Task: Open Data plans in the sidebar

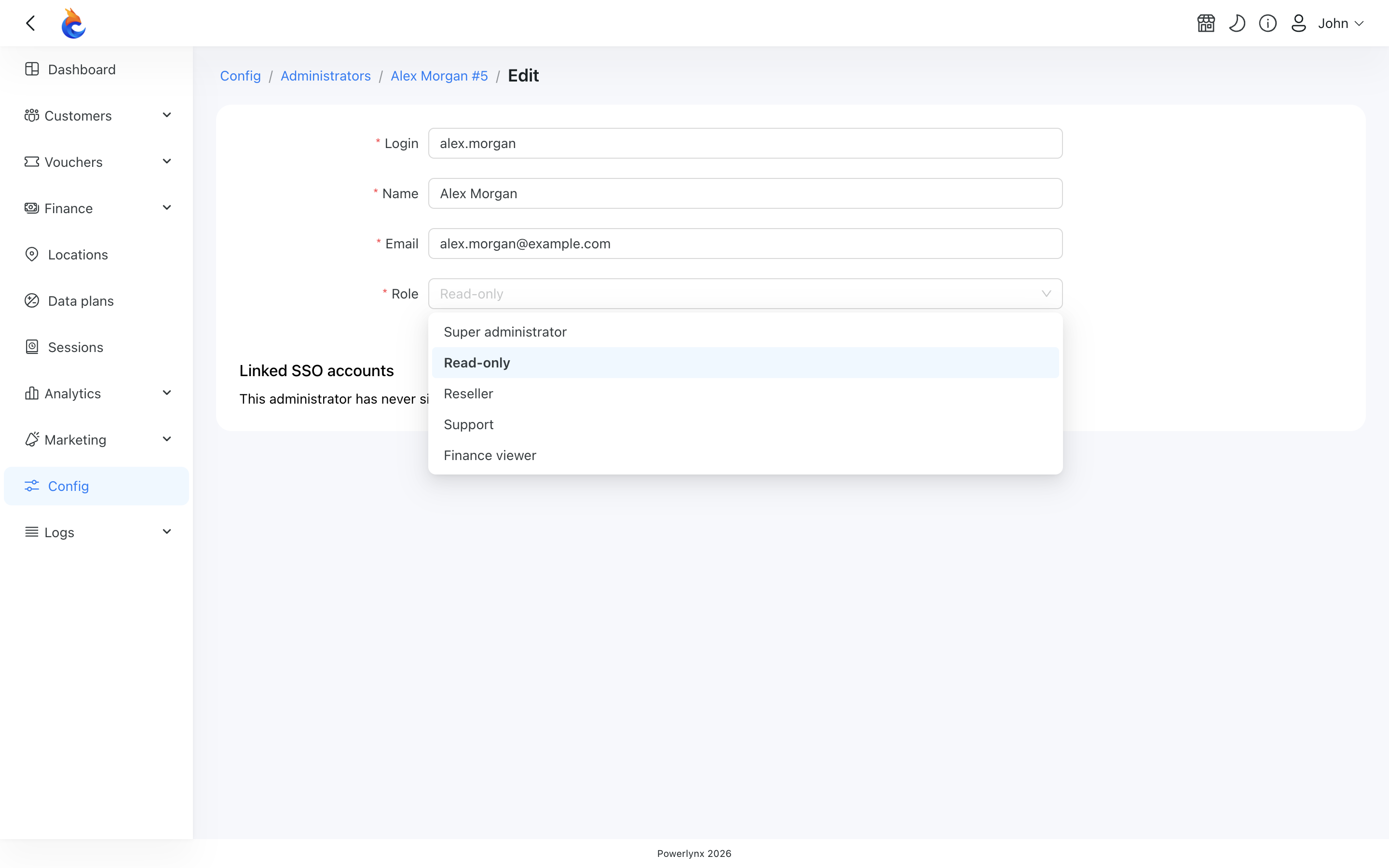Action: 96,301
